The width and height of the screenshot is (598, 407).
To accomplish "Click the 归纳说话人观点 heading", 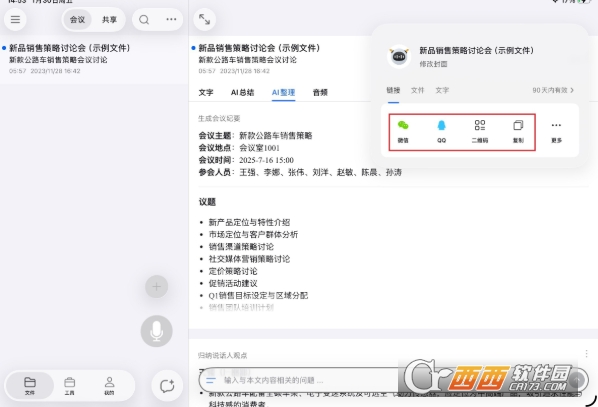I will (222, 356).
